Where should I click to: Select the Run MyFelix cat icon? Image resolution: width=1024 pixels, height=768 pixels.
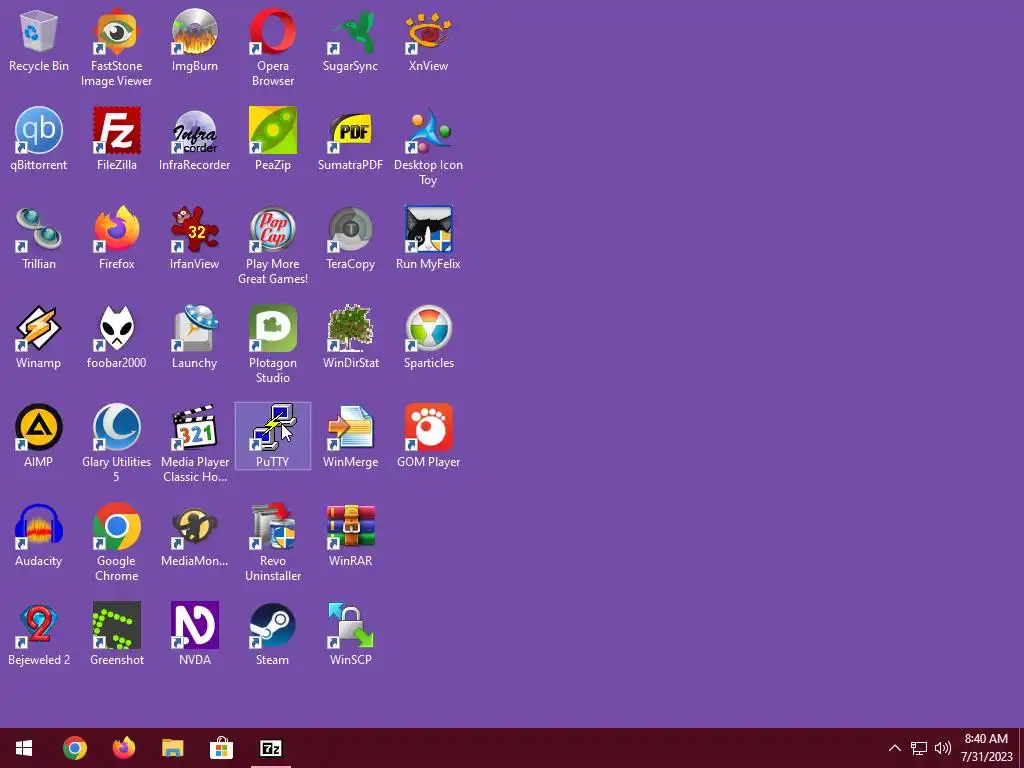point(428,238)
